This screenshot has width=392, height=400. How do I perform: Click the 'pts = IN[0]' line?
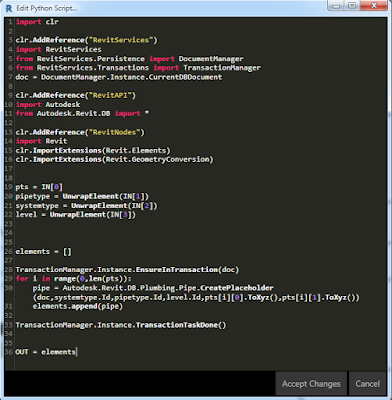click(x=39, y=187)
